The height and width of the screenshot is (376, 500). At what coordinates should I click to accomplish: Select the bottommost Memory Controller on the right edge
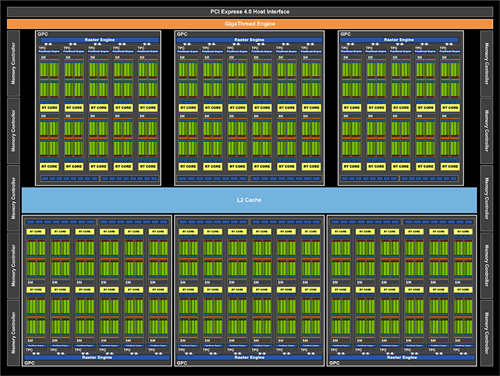point(486,333)
